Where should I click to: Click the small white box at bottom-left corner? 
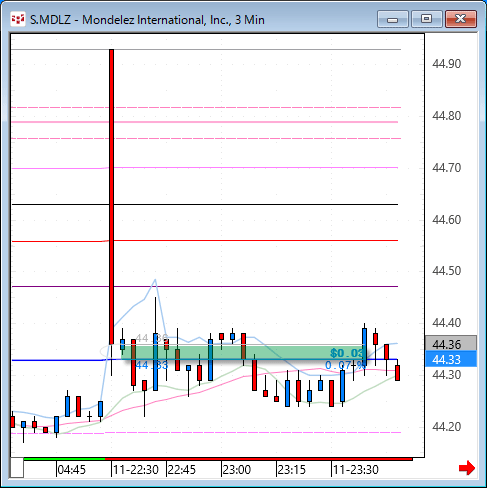(x=17, y=468)
